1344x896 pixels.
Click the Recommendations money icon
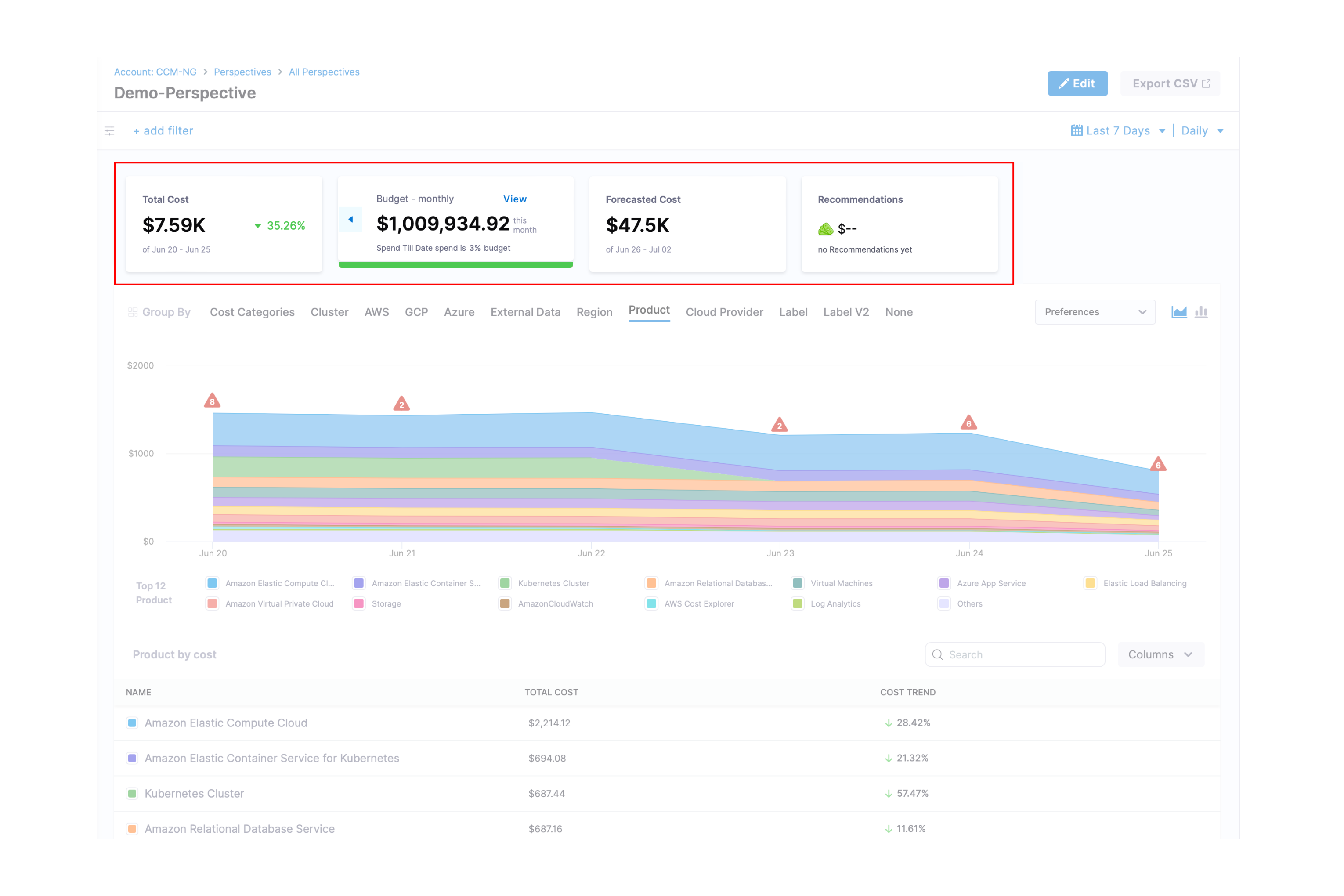[826, 229]
